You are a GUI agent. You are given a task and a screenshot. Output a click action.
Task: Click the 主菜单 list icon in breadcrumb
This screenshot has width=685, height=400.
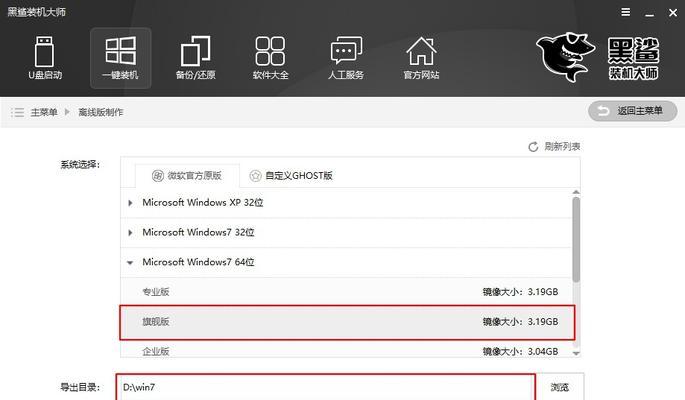coord(17,112)
